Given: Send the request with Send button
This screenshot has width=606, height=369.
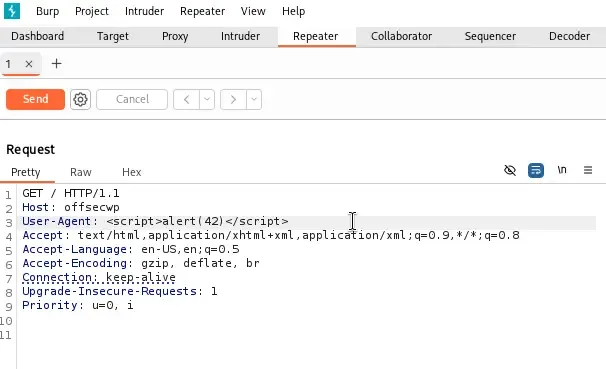Looking at the screenshot, I should coord(35,99).
